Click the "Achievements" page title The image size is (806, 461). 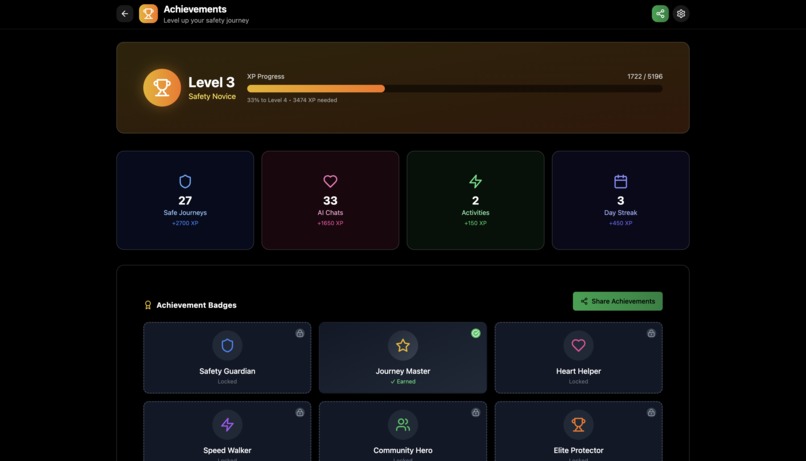(x=195, y=9)
